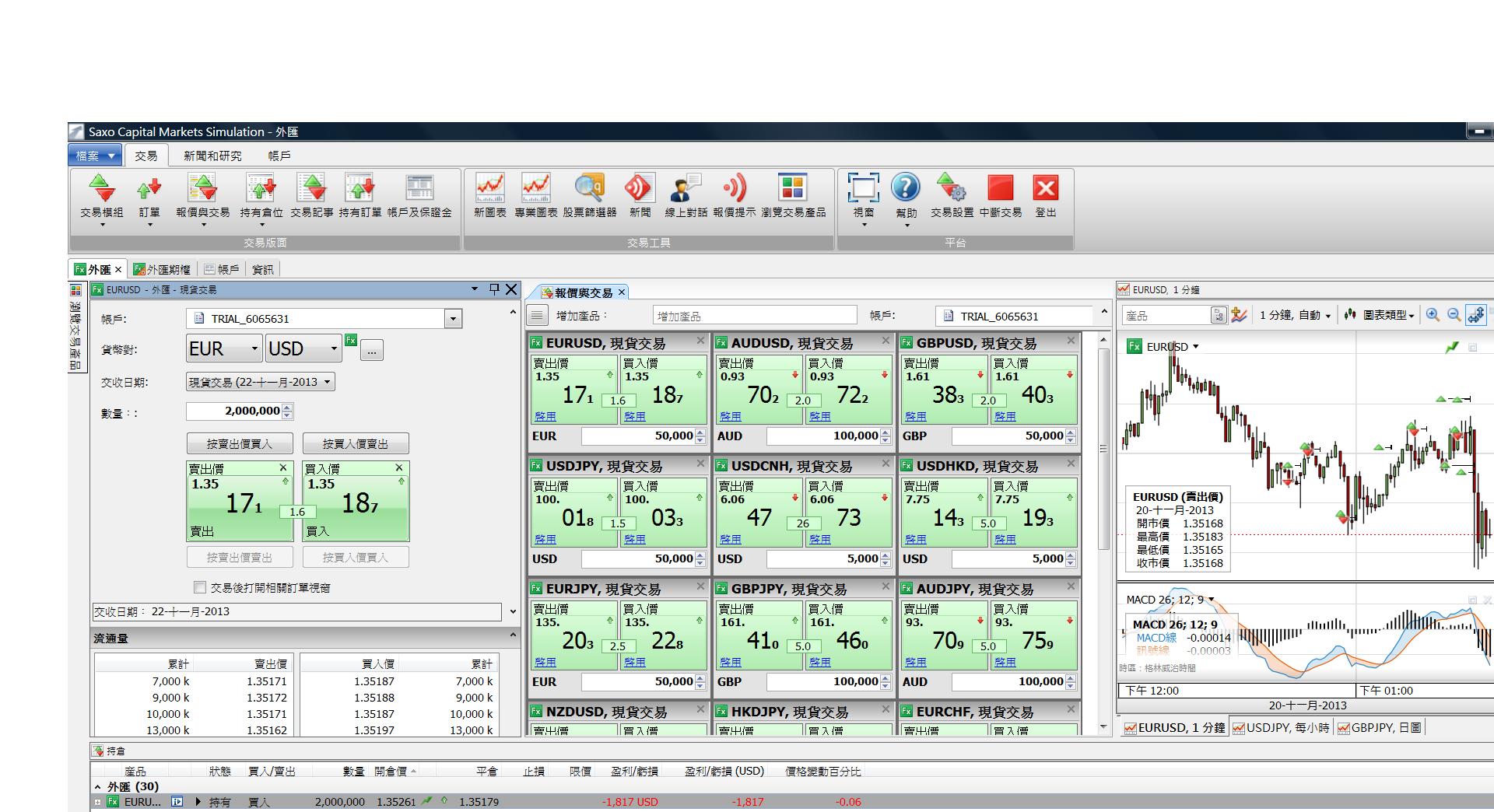Viewport: 1494px width, 812px height.
Task: Open the 帳戶 TRIAL_6065631 dropdown in trade ticket
Action: coord(453,319)
